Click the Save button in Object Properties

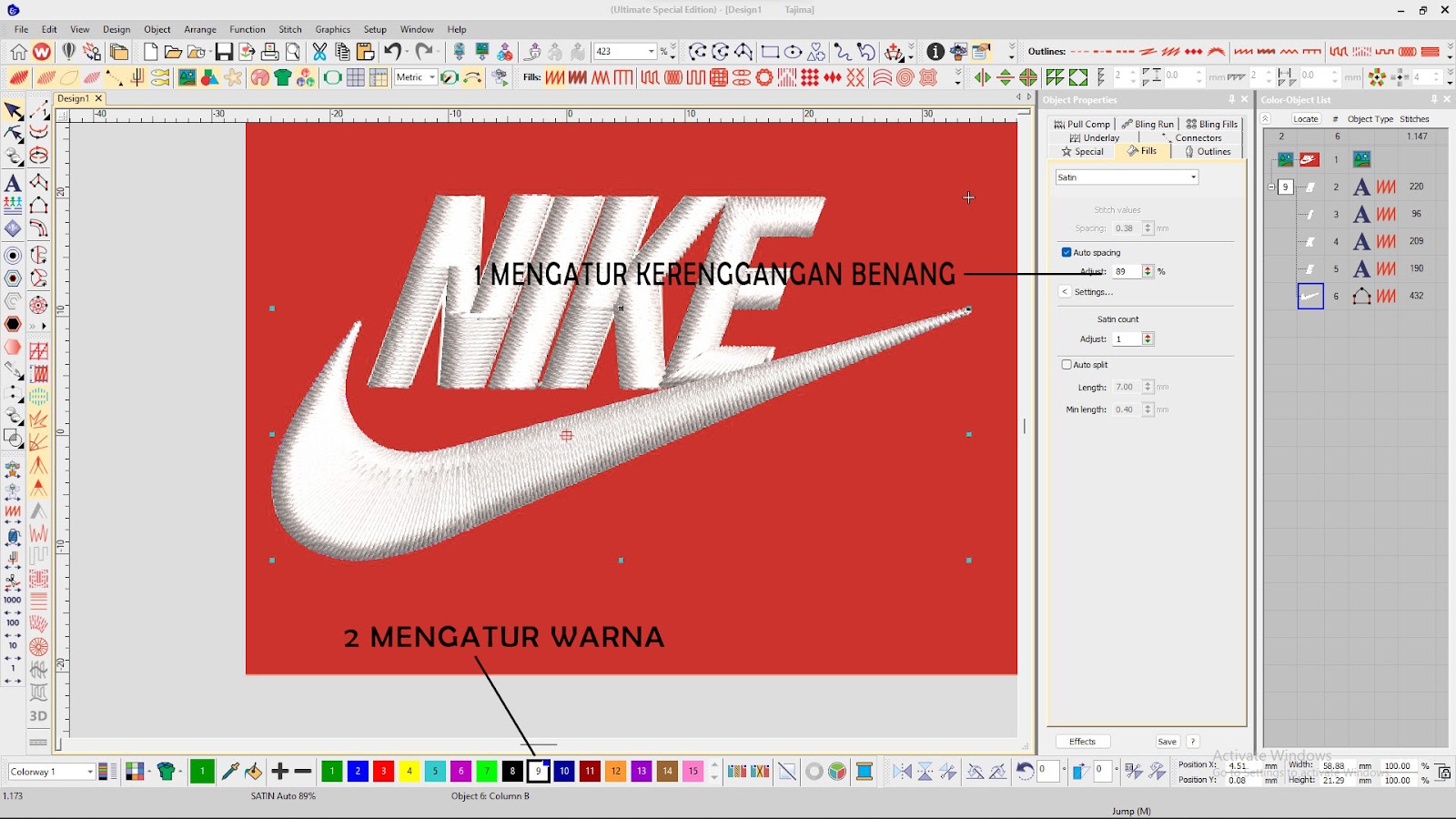[x=1168, y=742]
